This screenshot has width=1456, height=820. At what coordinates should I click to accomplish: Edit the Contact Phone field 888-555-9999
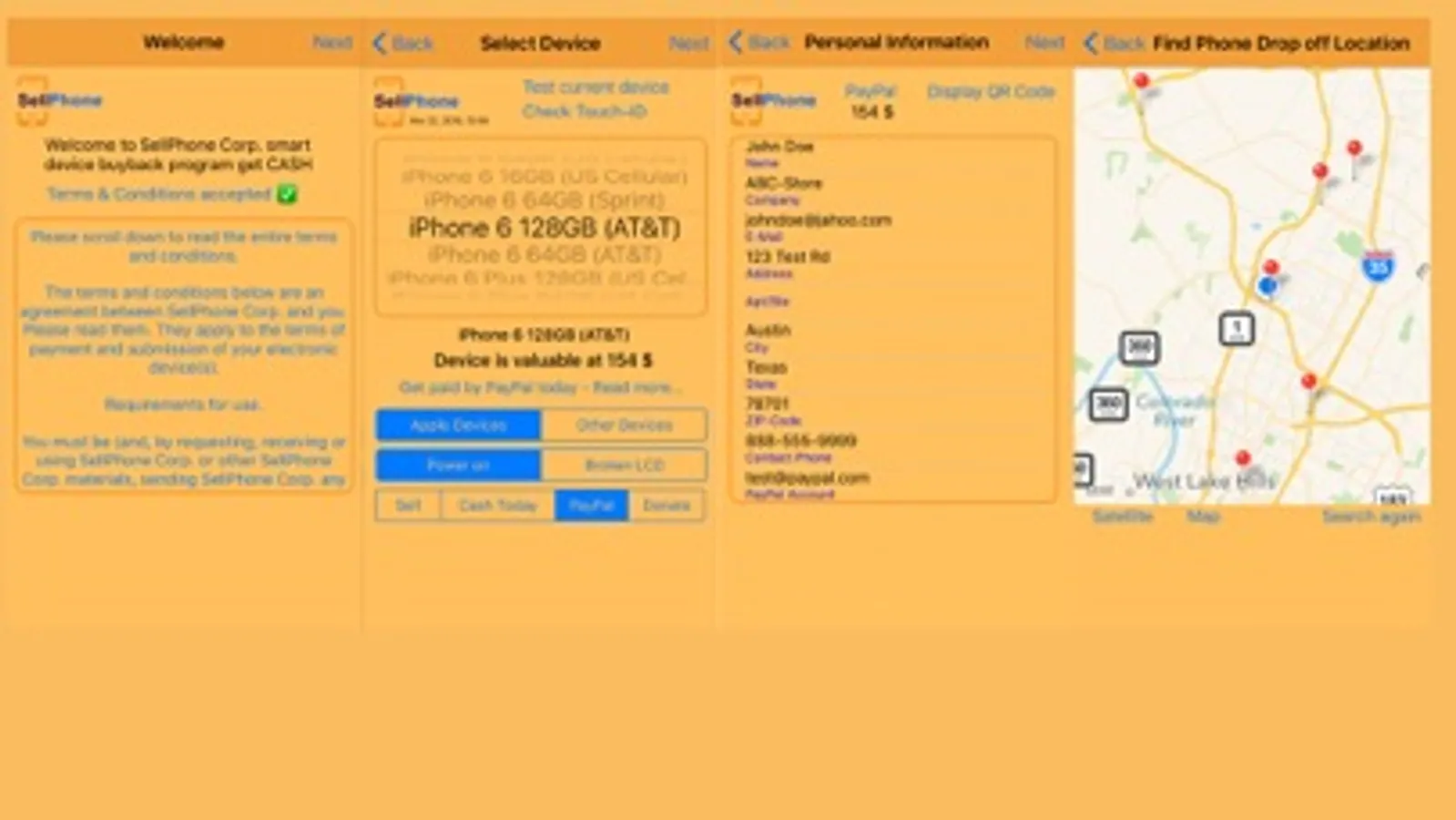(x=892, y=447)
